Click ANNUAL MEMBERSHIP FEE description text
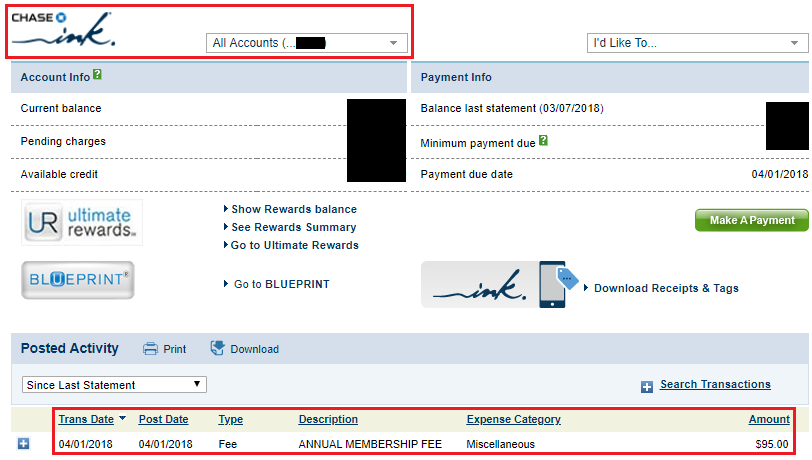This screenshot has height=460, width=812. coord(370,444)
